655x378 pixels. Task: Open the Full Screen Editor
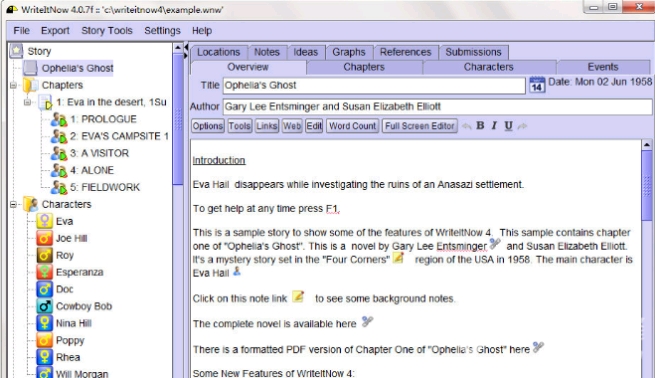[419, 126]
